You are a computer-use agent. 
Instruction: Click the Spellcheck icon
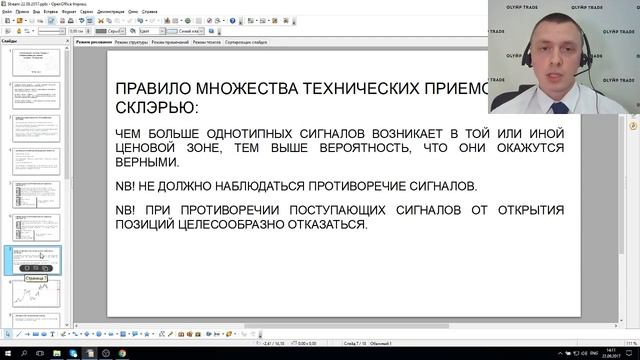click(x=82, y=20)
